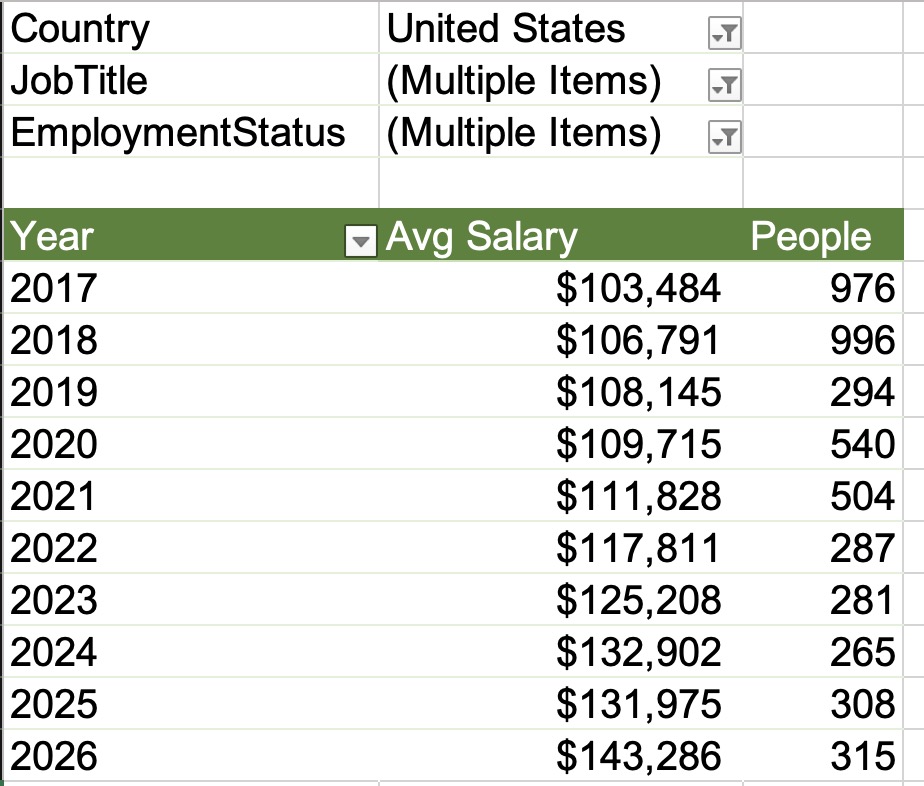Image resolution: width=924 pixels, height=786 pixels.
Task: Select the People column header
Action: [x=811, y=237]
